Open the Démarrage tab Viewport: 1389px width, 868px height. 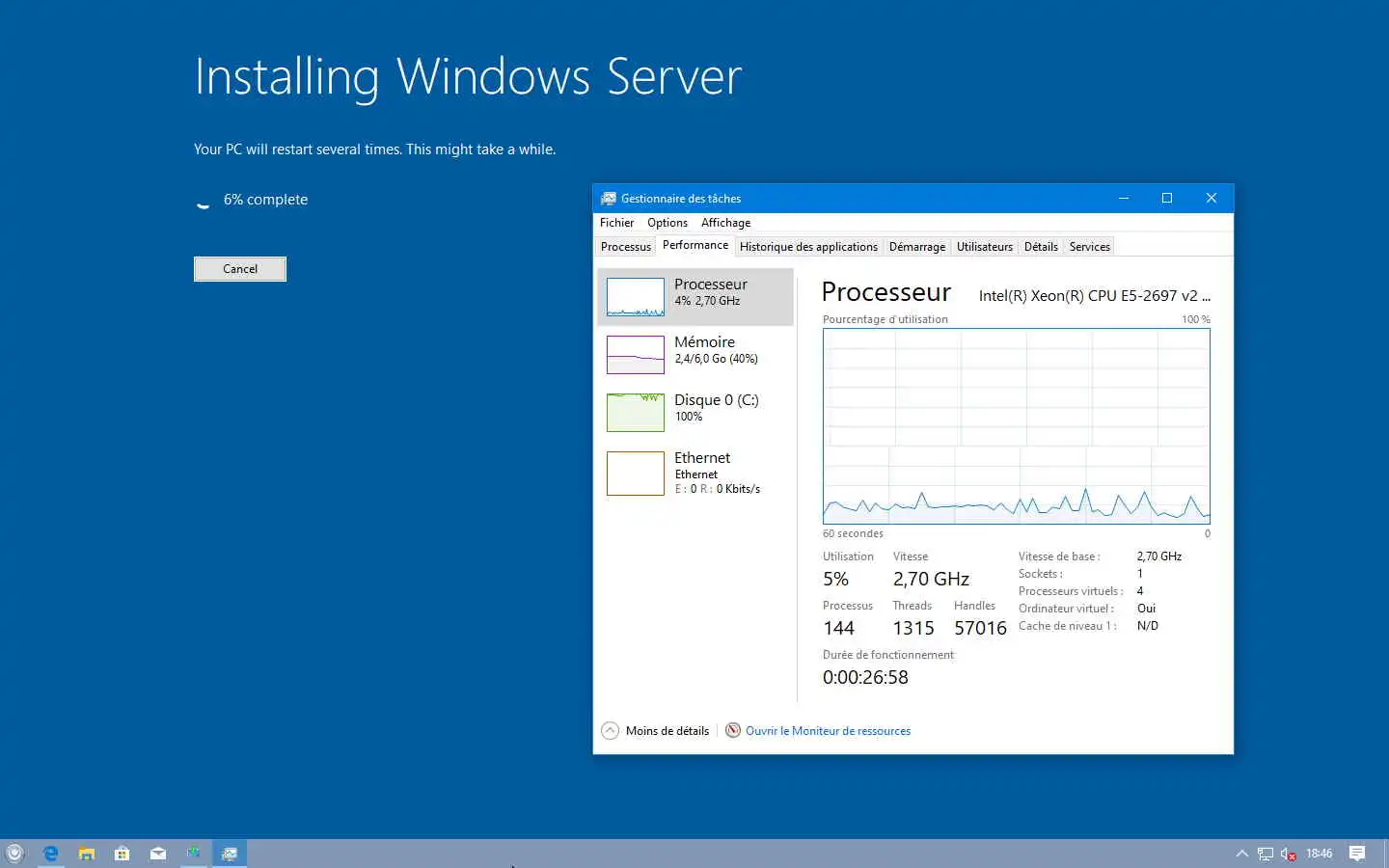pos(917,247)
